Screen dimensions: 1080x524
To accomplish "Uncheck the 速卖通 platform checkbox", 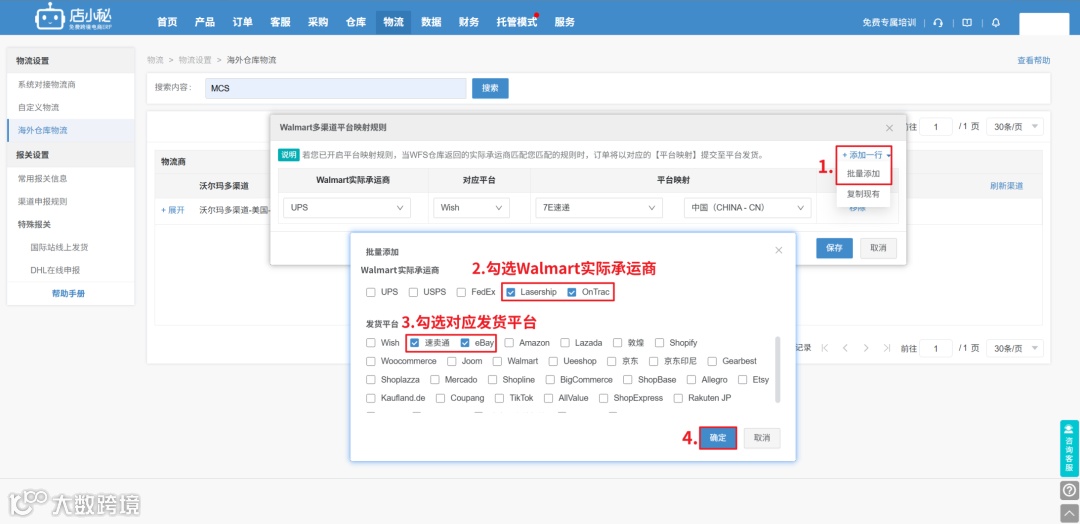I will (x=414, y=342).
